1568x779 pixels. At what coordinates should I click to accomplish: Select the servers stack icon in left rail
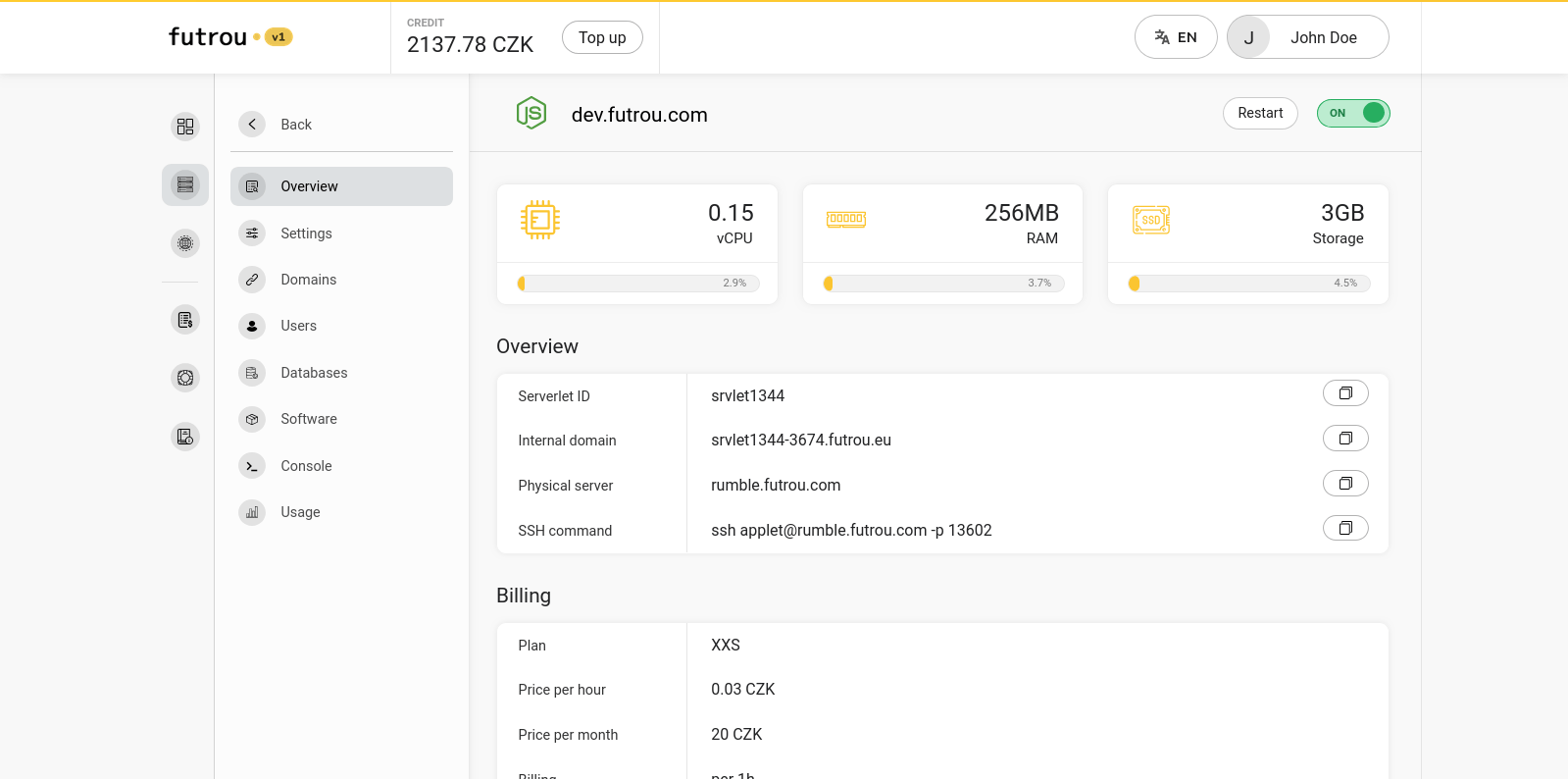[185, 184]
